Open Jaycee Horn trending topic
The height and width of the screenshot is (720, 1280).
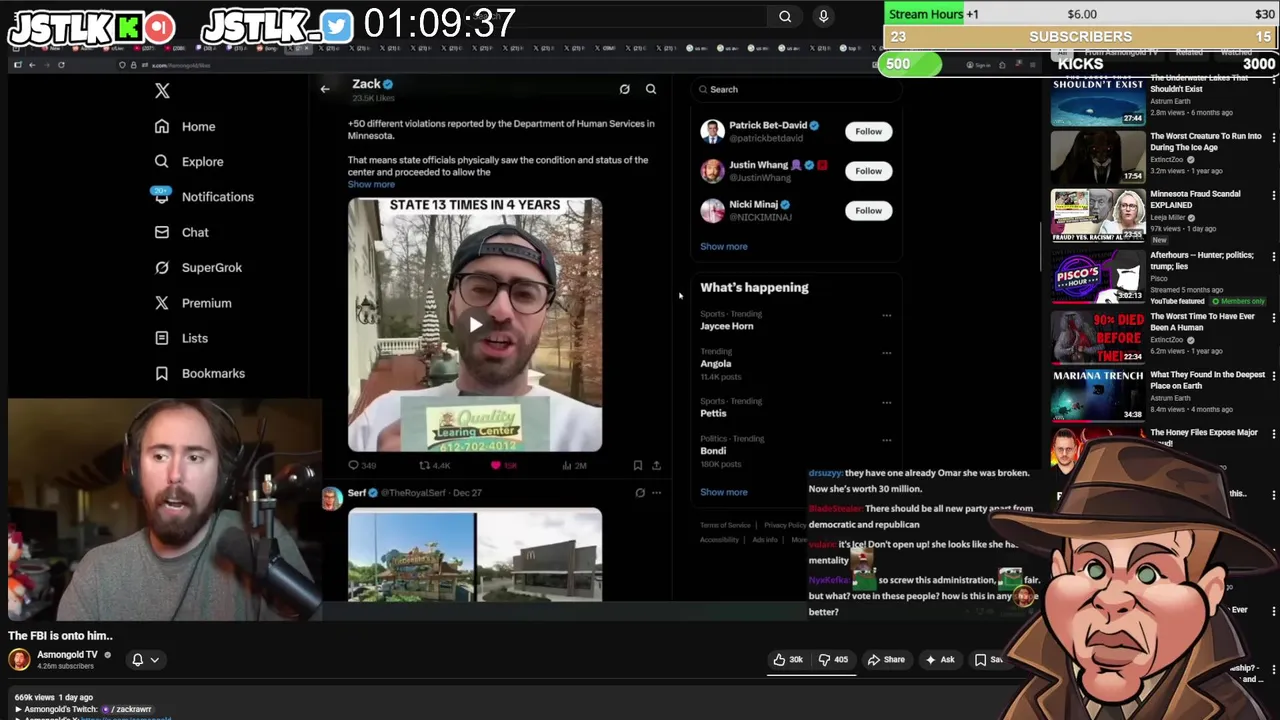tap(727, 326)
